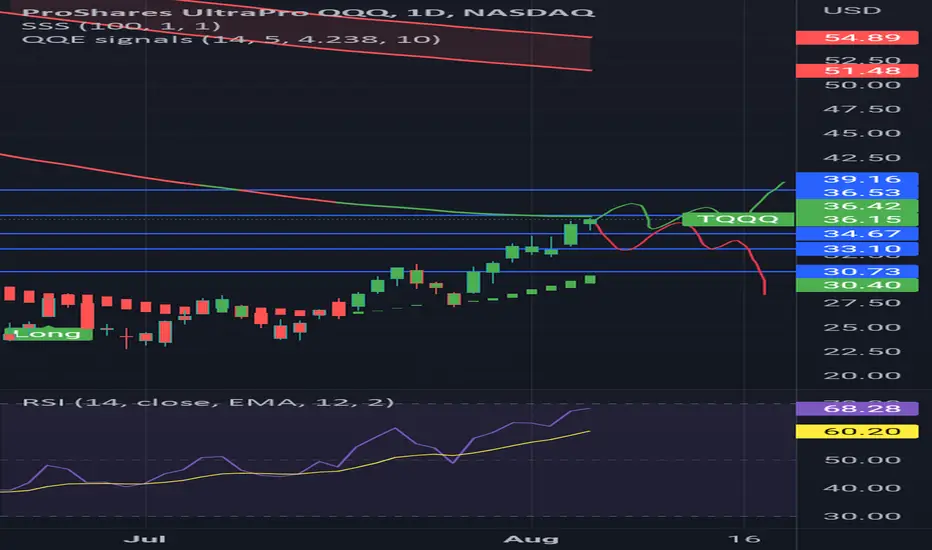Select the green TQQQ ticker tag
Screen dimensions: 932x550
(738, 219)
